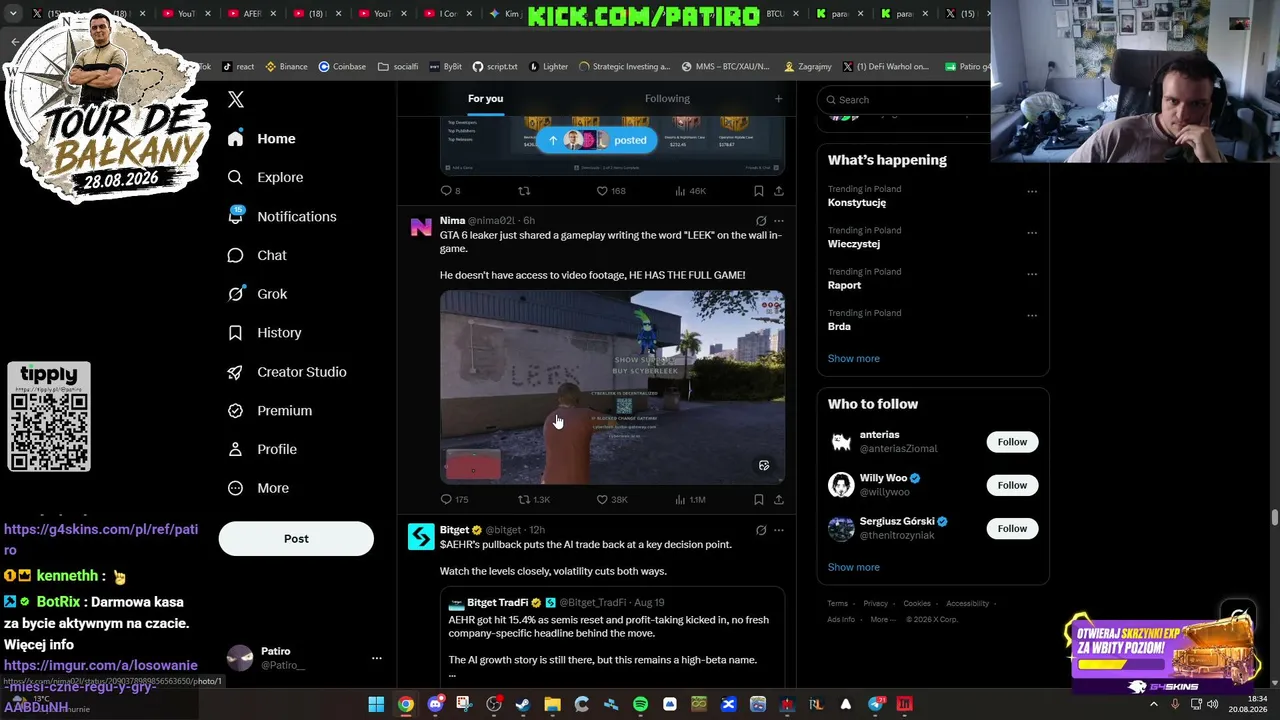This screenshot has width=1280, height=720.
Task: Open more options for Wieczystej trend
Action: tap(1032, 233)
